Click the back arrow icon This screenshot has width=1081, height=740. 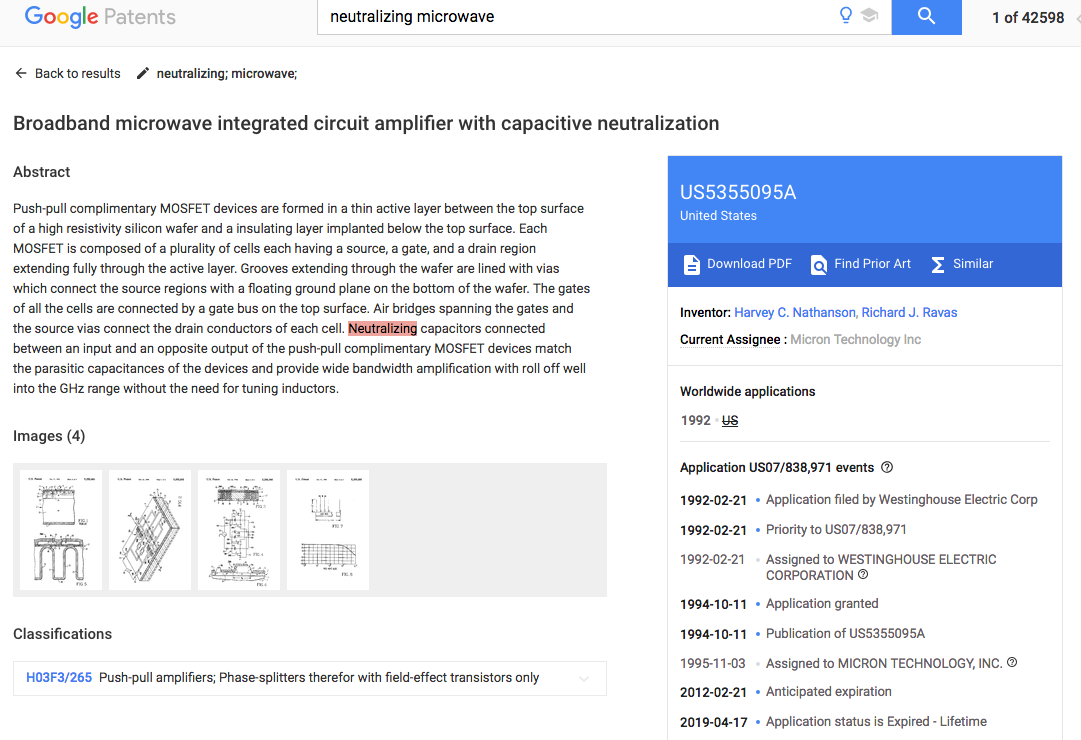(x=21, y=73)
